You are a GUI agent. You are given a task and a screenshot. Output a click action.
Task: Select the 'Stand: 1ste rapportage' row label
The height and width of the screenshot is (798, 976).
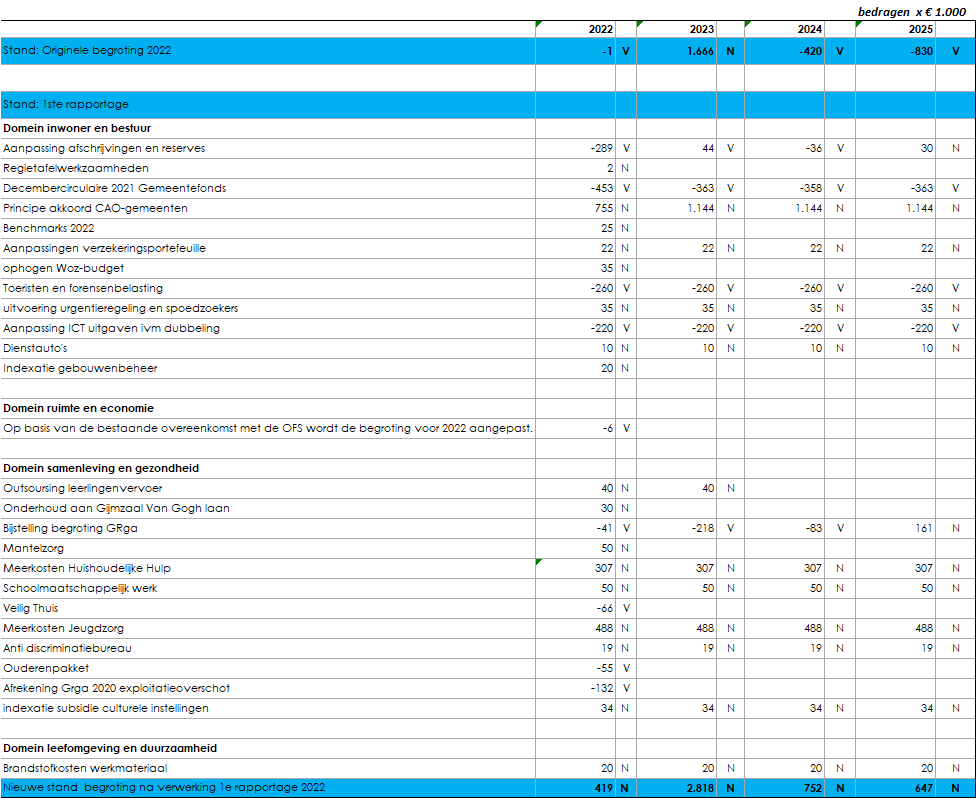(x=65, y=104)
